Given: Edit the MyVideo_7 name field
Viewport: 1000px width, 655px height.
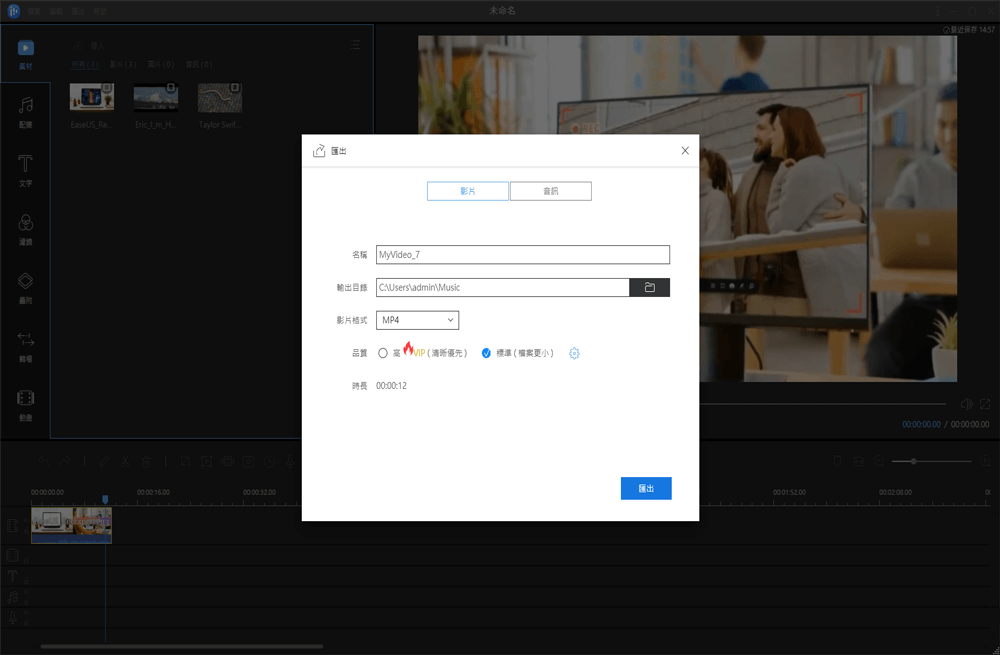Looking at the screenshot, I should [522, 255].
